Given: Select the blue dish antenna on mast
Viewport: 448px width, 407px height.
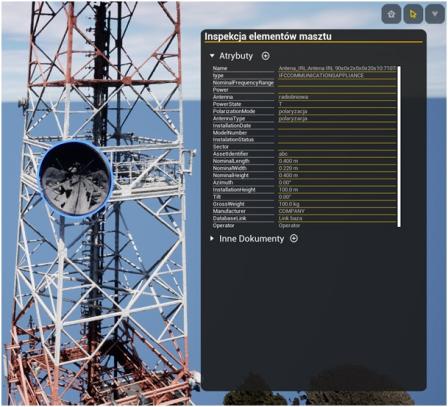Looking at the screenshot, I should (x=75, y=179).
